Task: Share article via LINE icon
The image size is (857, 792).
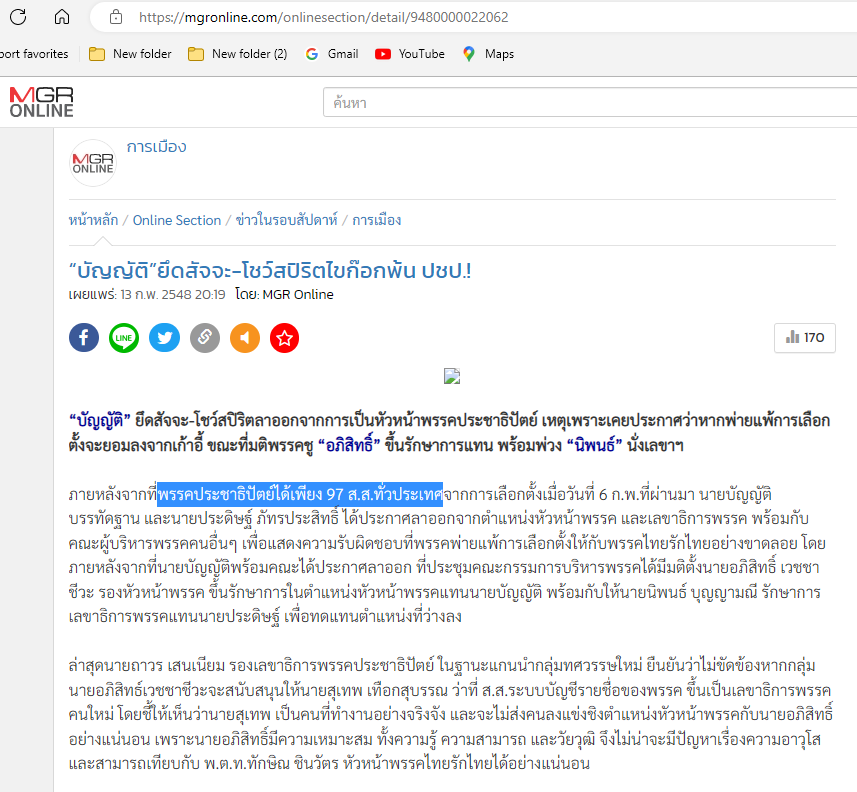Action: click(x=124, y=338)
